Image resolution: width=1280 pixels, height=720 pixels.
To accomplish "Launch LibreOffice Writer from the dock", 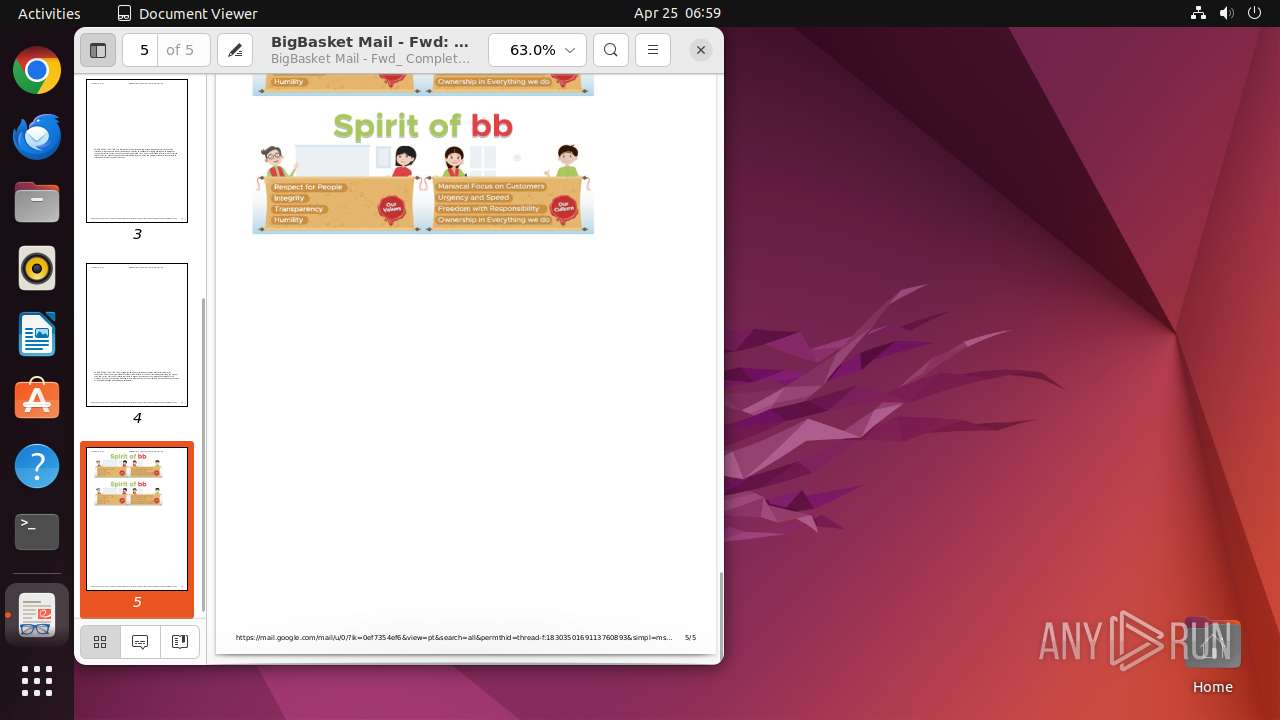I will [x=37, y=335].
